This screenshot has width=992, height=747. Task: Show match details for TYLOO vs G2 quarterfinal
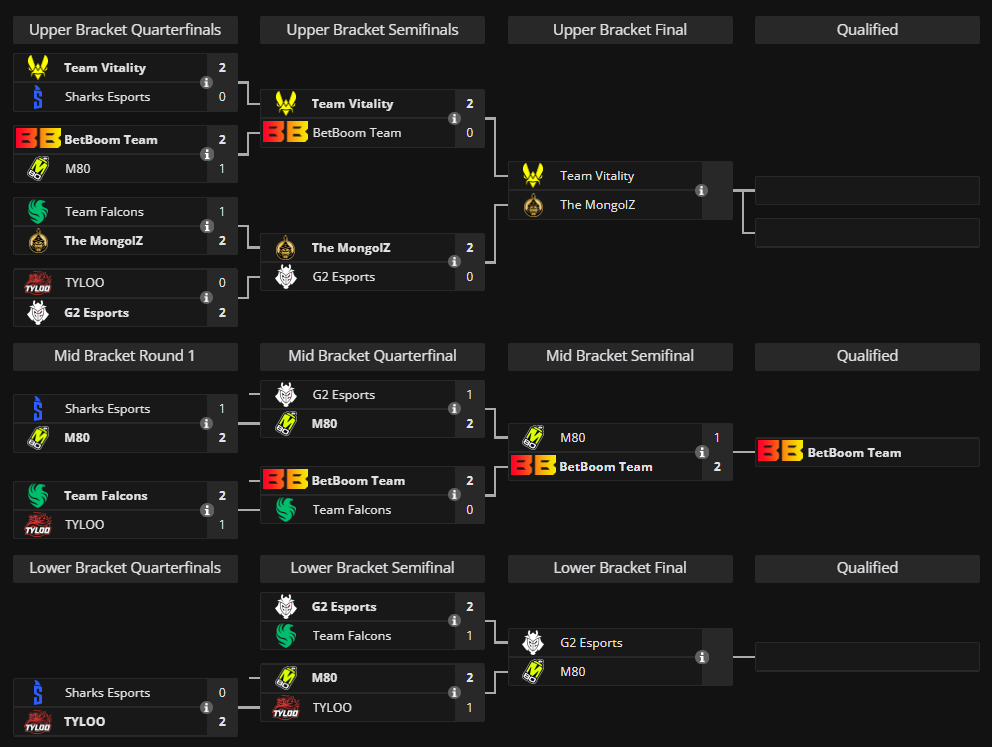pos(206,298)
